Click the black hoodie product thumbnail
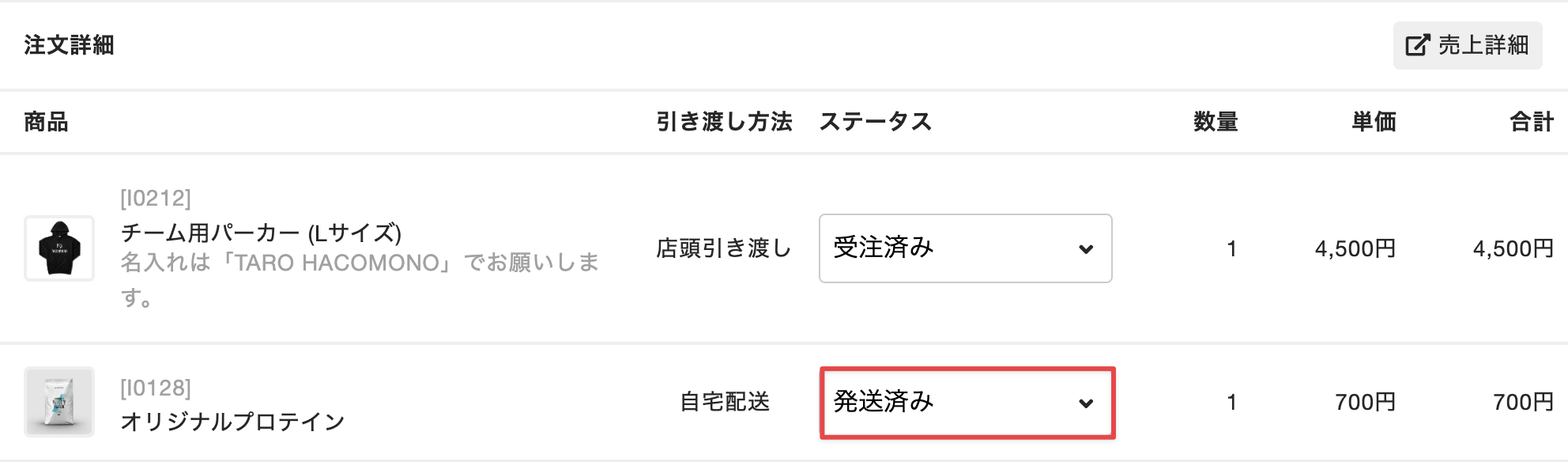Image resolution: width=1568 pixels, height=462 pixels. (x=59, y=248)
